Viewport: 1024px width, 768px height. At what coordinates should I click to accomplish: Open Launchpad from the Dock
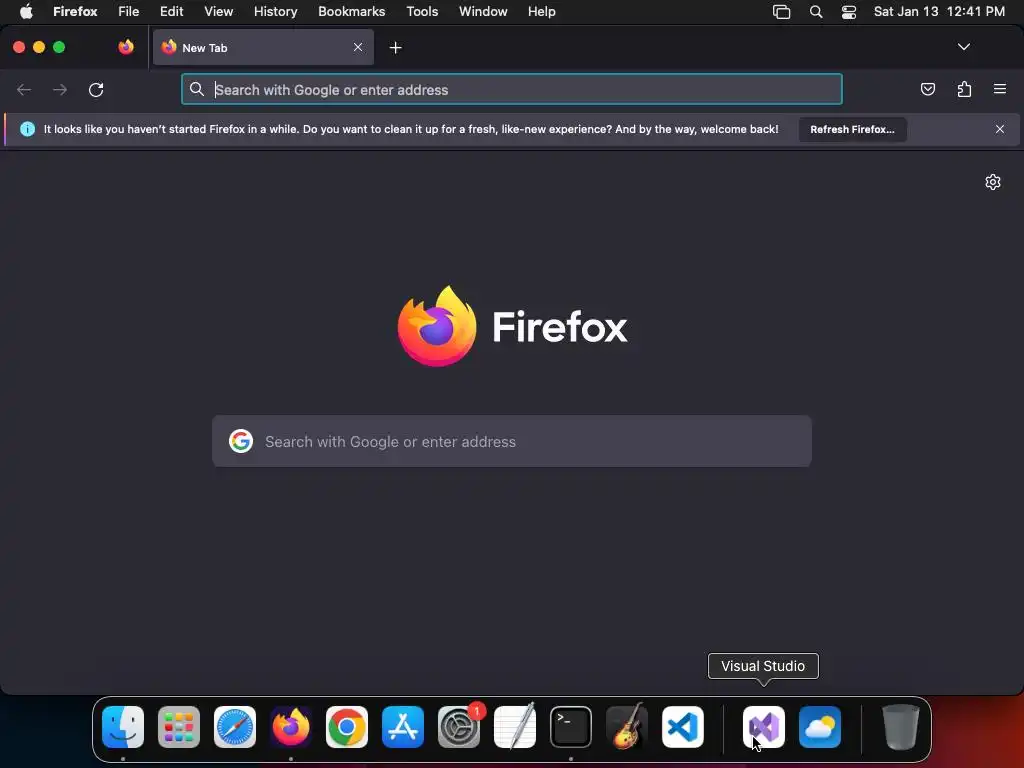tap(179, 727)
